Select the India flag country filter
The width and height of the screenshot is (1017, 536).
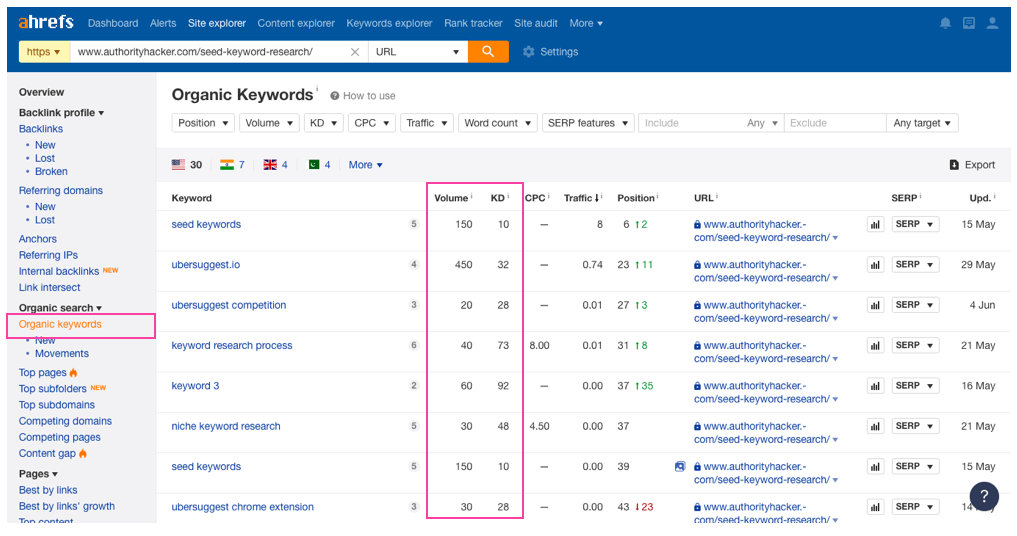227,165
